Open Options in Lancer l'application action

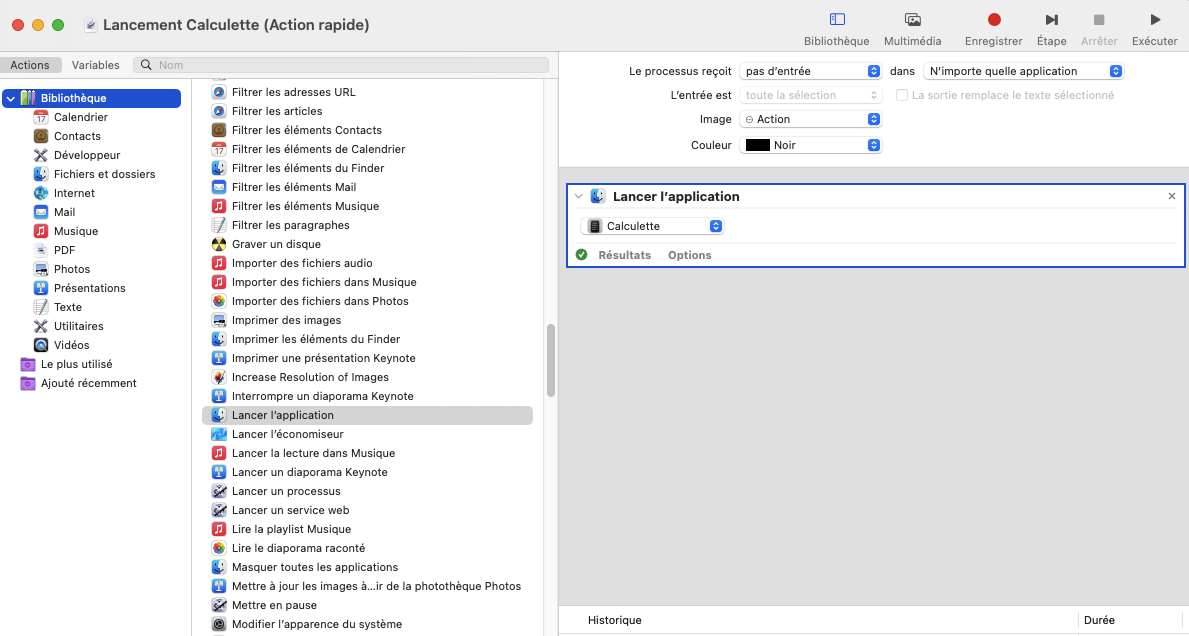coord(689,255)
